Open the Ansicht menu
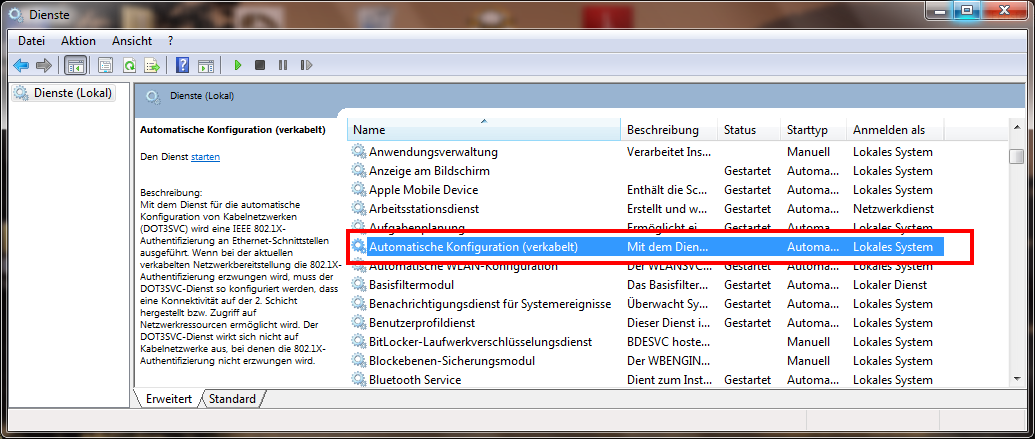This screenshot has height=439, width=1035. coord(132,41)
